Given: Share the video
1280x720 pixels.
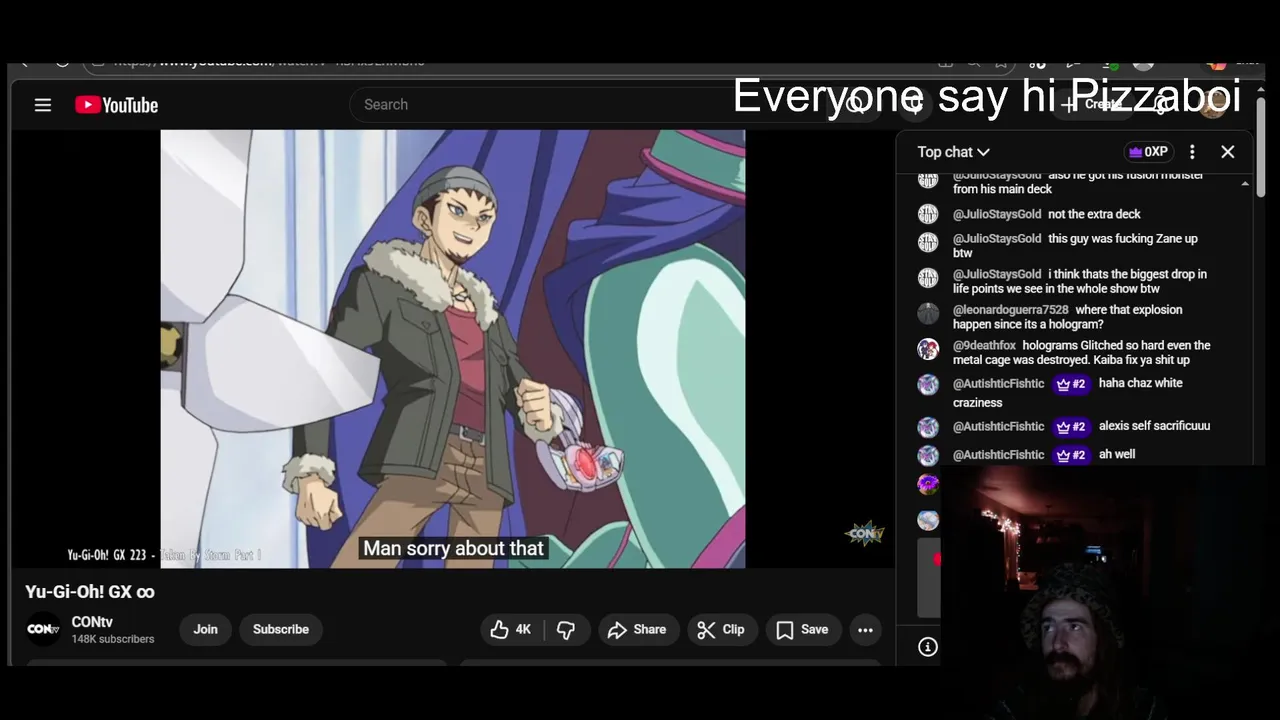Looking at the screenshot, I should (x=637, y=629).
